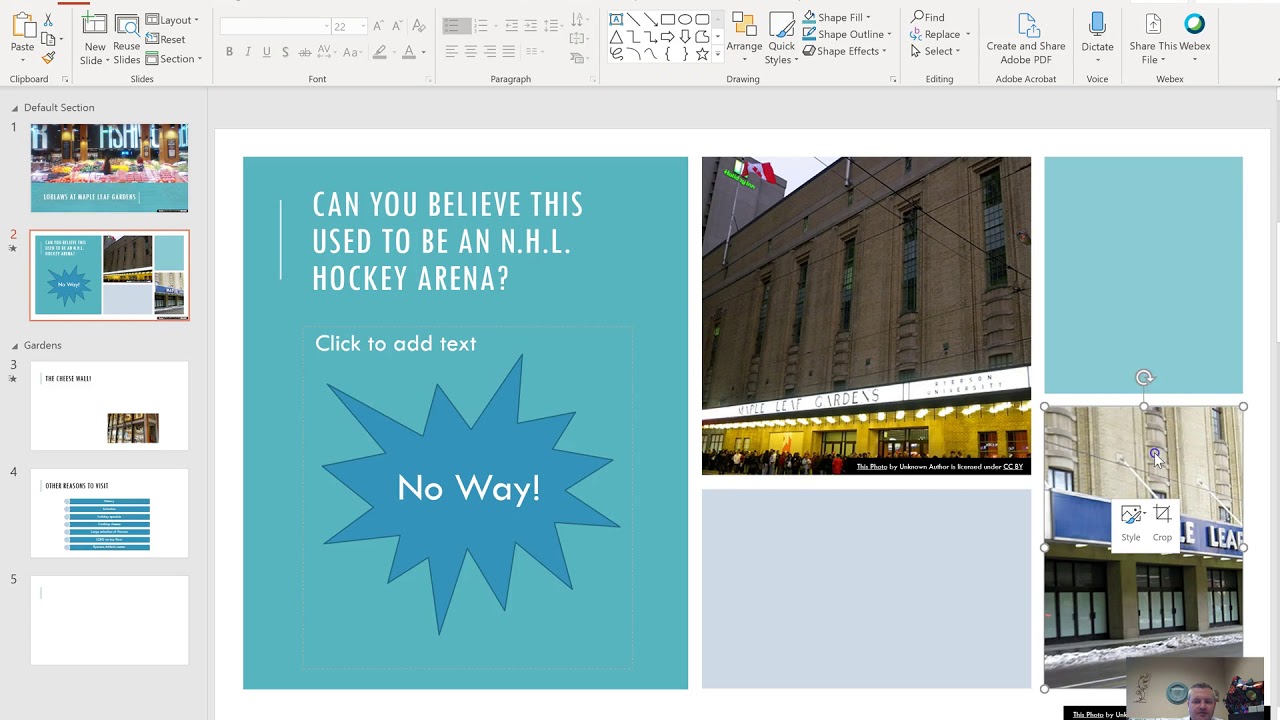
Task: Select the Oval shape in gallery
Action: point(685,19)
